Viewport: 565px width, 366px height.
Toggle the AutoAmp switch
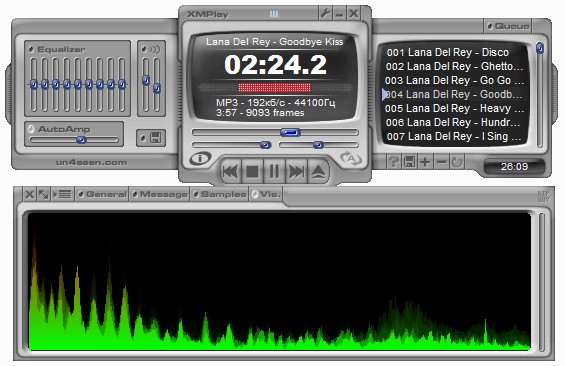coord(31,129)
